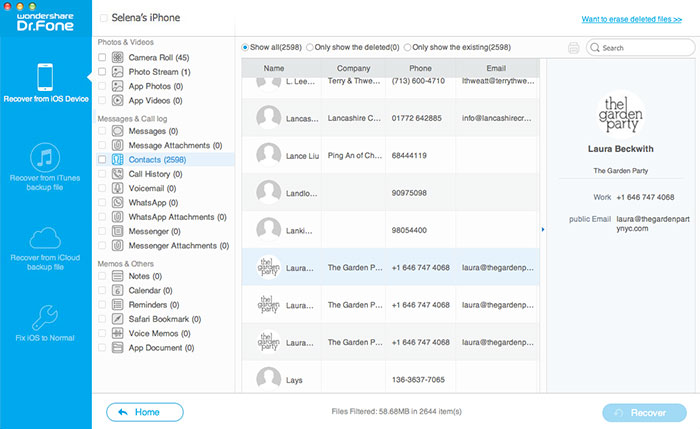The height and width of the screenshot is (429, 700).
Task: Click phone number 98054400
Action: [409, 230]
